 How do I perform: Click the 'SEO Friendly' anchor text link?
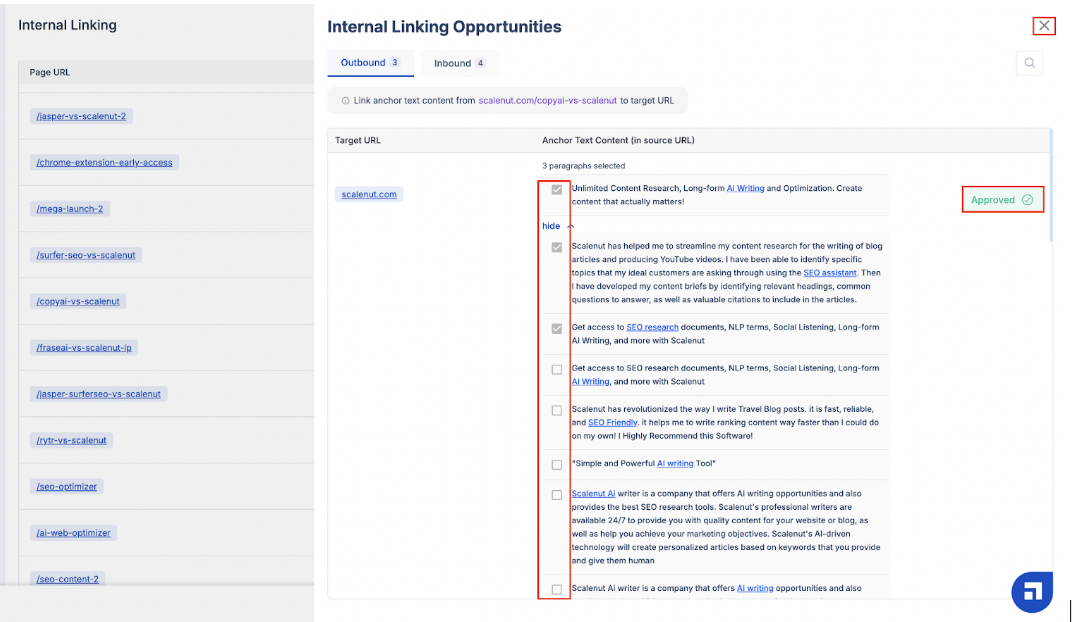click(x=611, y=423)
